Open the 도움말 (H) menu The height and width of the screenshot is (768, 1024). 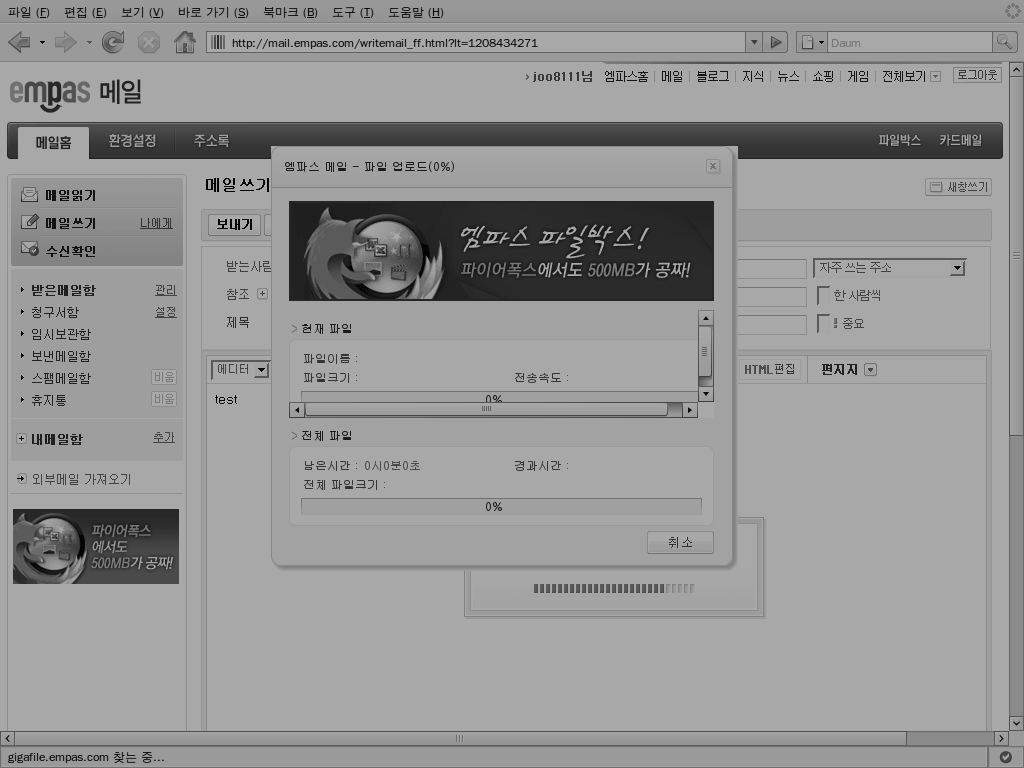pyautogui.click(x=416, y=12)
